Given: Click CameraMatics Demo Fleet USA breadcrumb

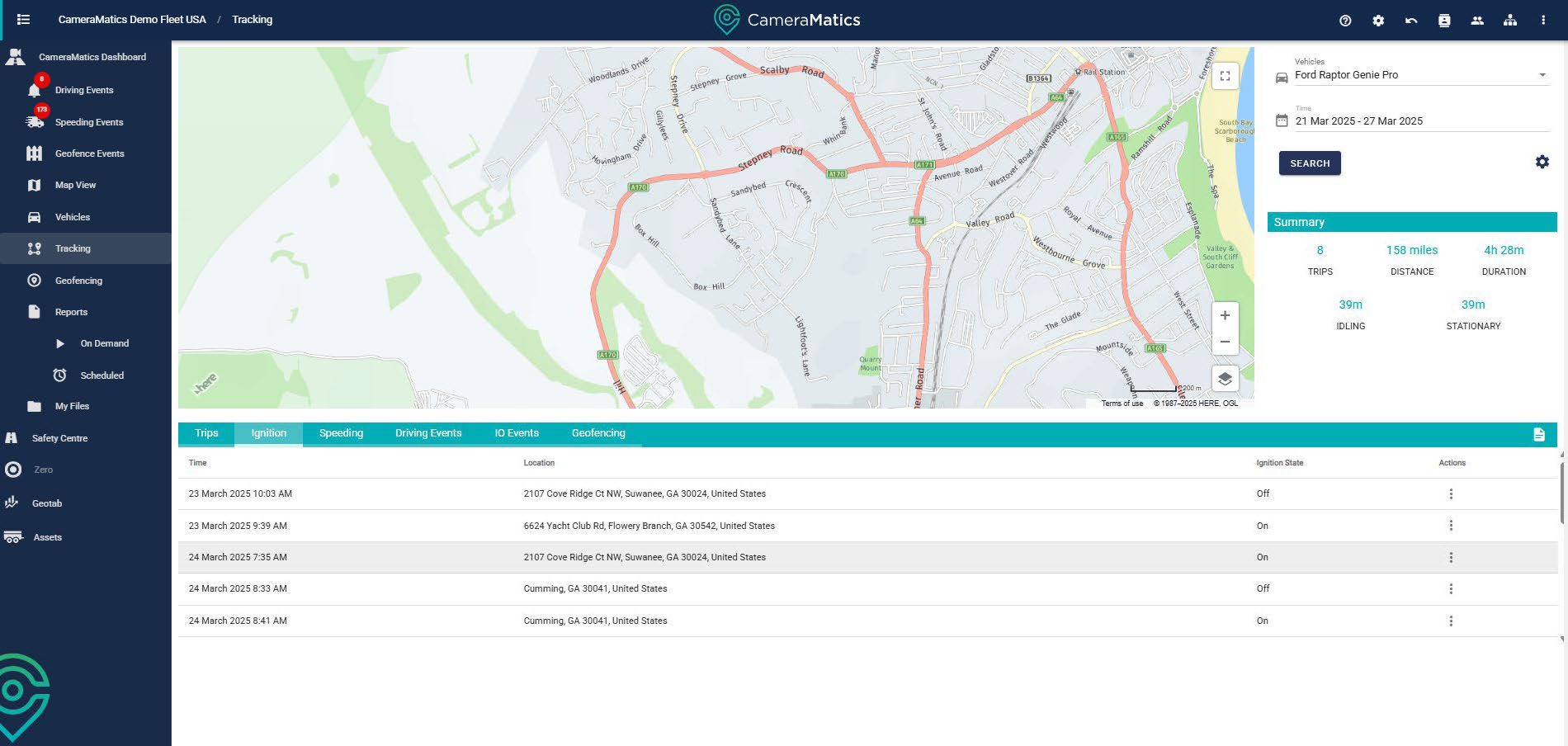Looking at the screenshot, I should (x=132, y=20).
